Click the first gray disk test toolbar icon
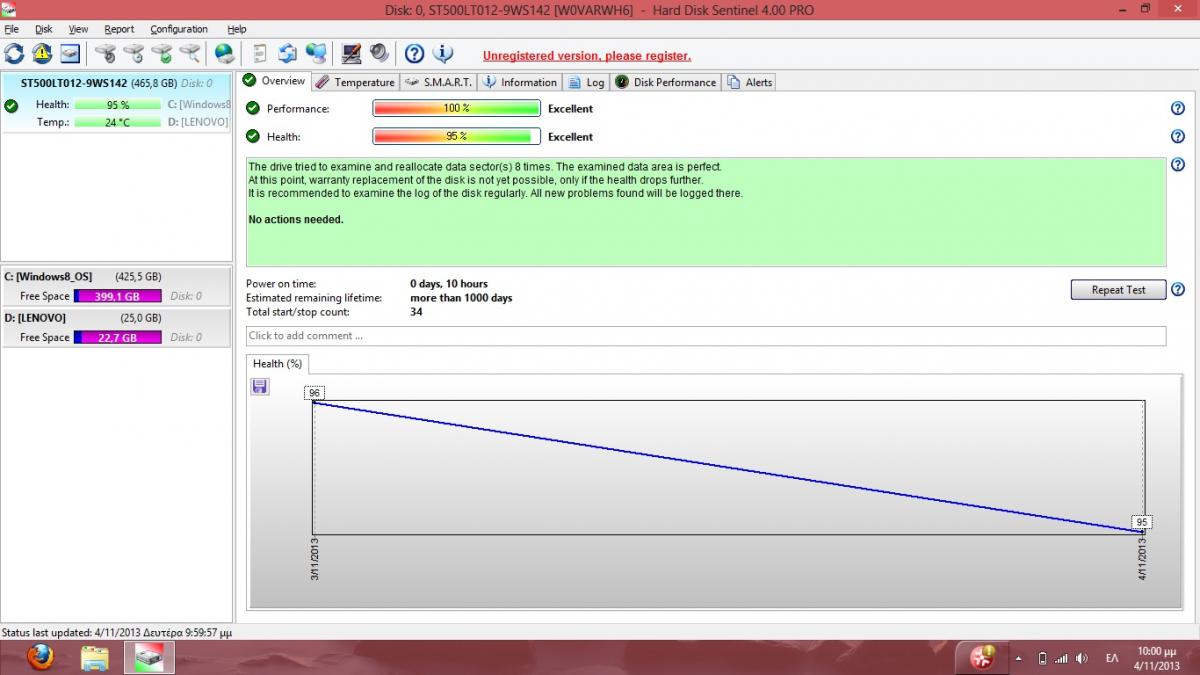The width and height of the screenshot is (1200, 675). click(x=105, y=53)
